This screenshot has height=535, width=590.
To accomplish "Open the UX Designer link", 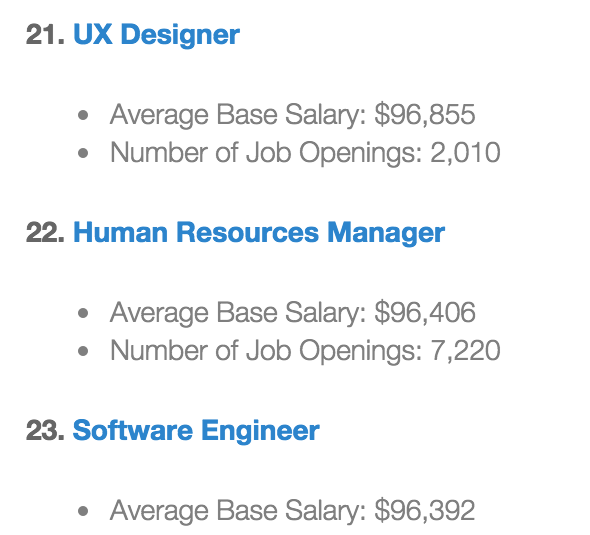I will pyautogui.click(x=157, y=35).
